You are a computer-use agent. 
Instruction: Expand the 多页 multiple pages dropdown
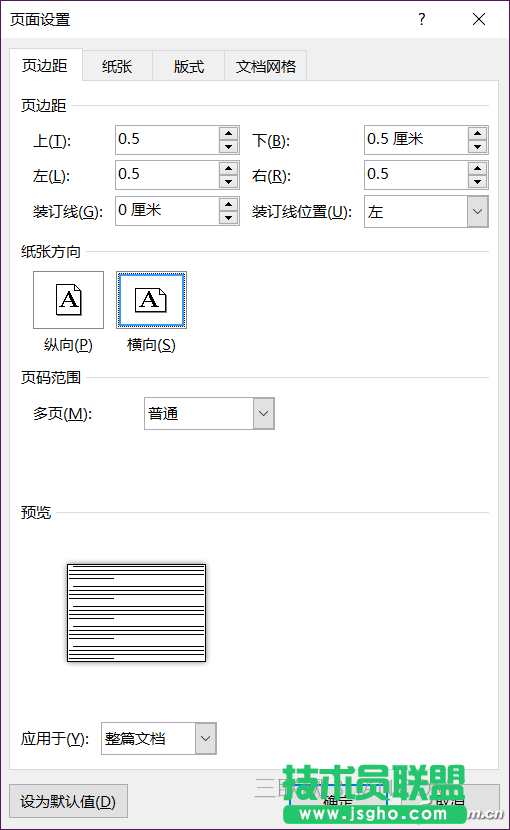[x=264, y=413]
